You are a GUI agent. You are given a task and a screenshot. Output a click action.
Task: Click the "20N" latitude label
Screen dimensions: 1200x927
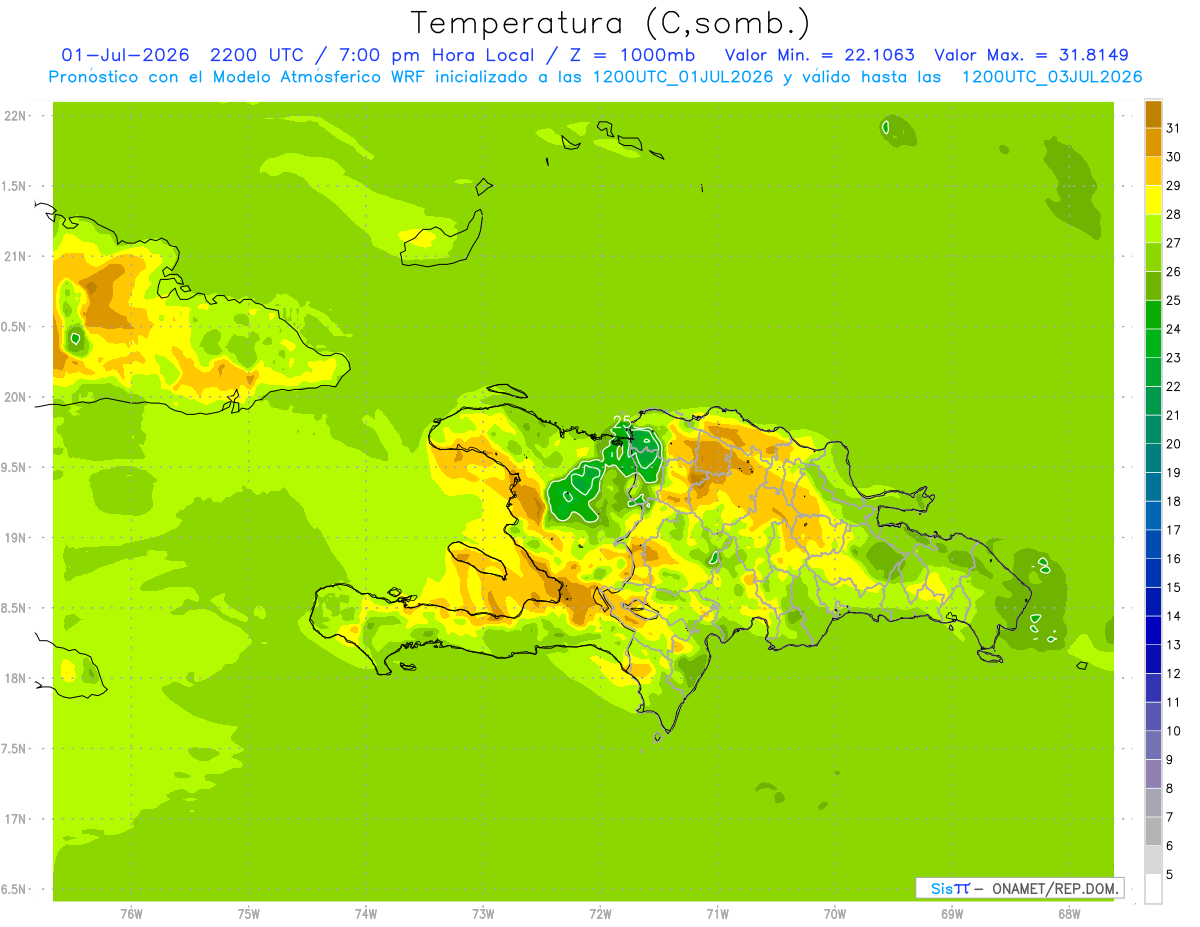(x=15, y=398)
